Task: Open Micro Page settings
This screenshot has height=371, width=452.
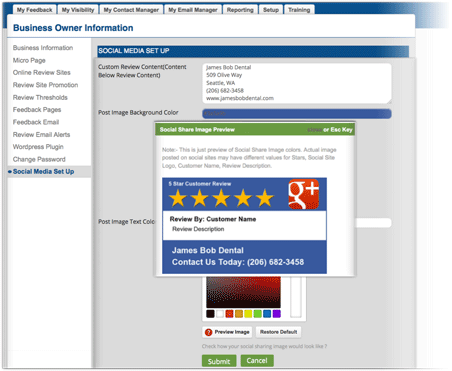Action: 29,60
